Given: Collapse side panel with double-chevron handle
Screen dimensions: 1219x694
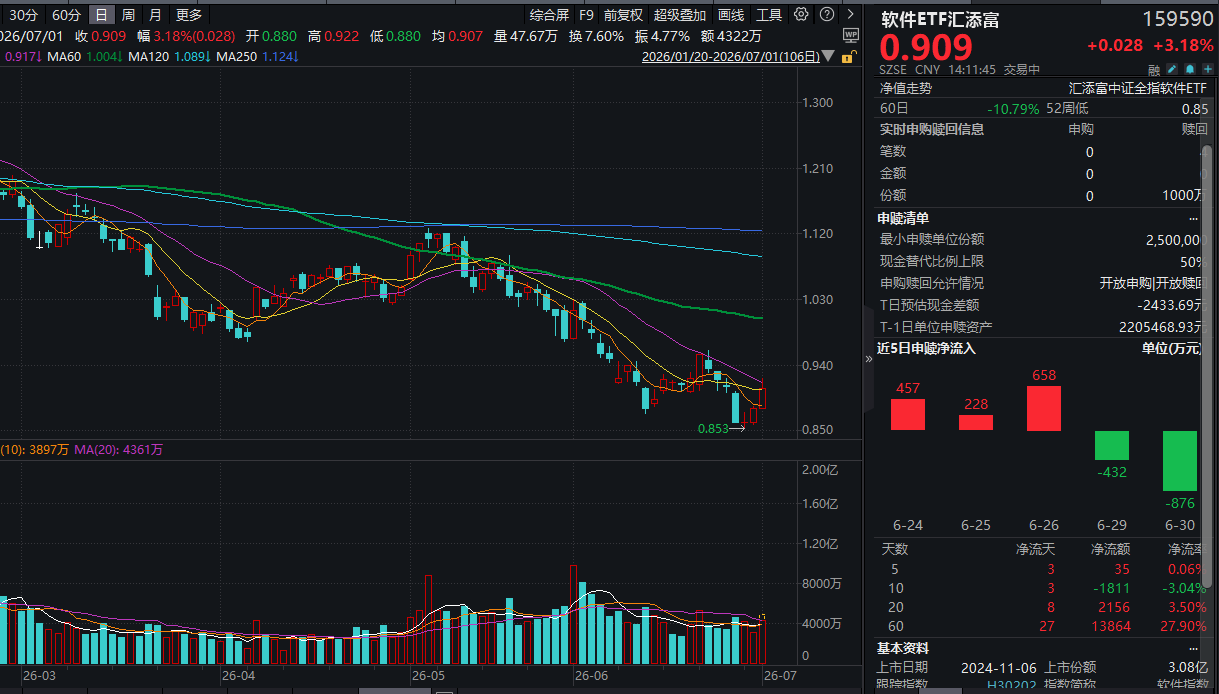Looking at the screenshot, I should [868, 358].
